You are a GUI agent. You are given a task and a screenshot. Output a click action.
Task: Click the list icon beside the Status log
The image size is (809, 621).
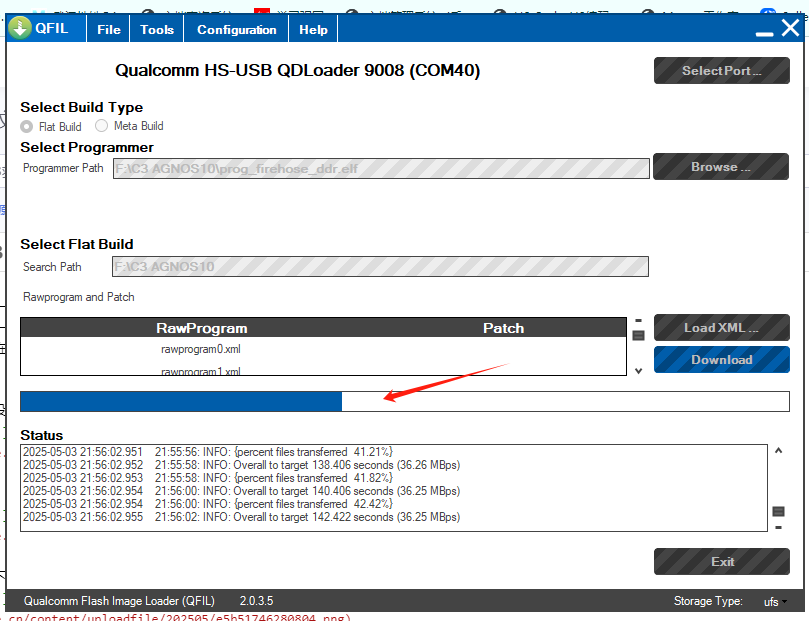(779, 512)
